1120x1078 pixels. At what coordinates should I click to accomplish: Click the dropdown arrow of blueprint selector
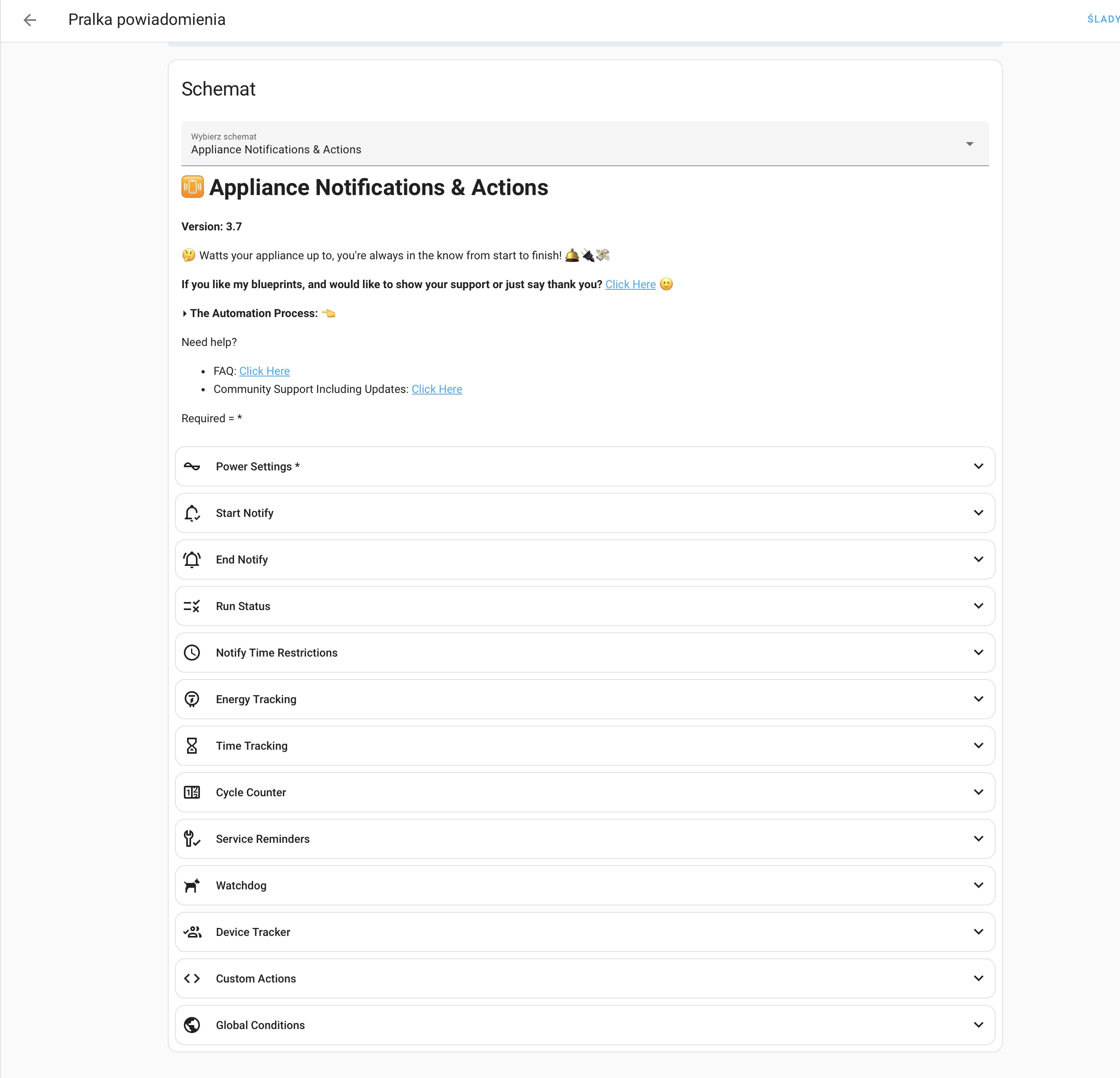[x=969, y=144]
